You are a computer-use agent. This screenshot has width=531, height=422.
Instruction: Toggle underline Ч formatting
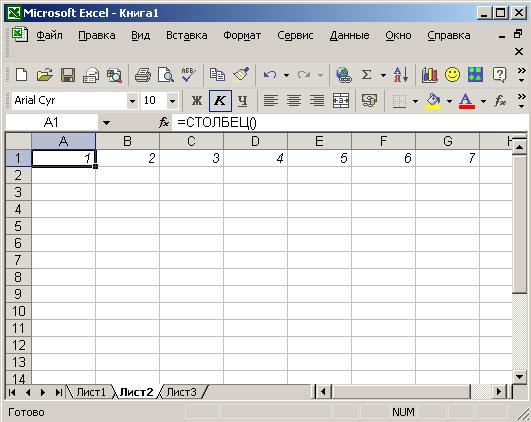pos(242,101)
